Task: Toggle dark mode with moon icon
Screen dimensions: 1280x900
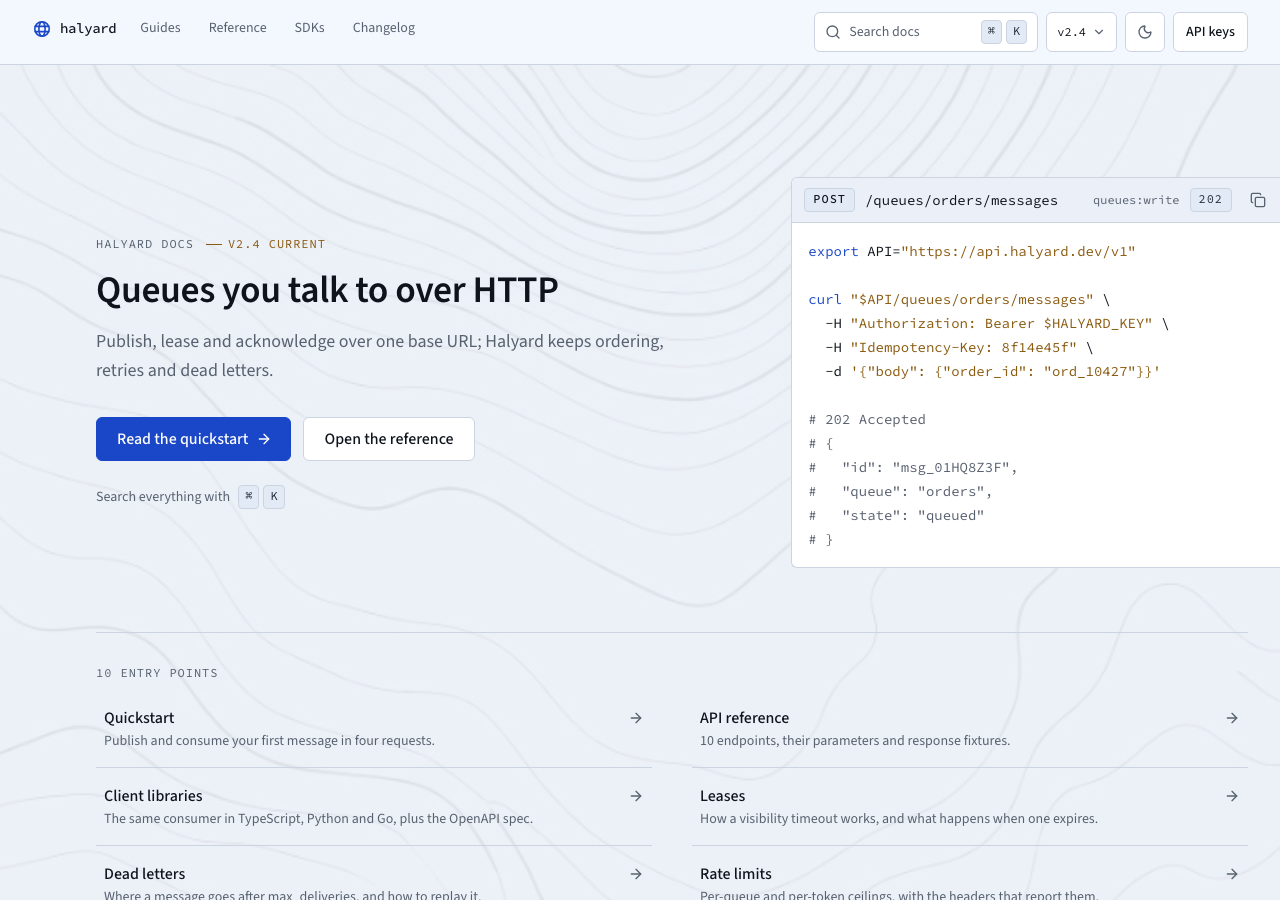Action: pyautogui.click(x=1145, y=32)
